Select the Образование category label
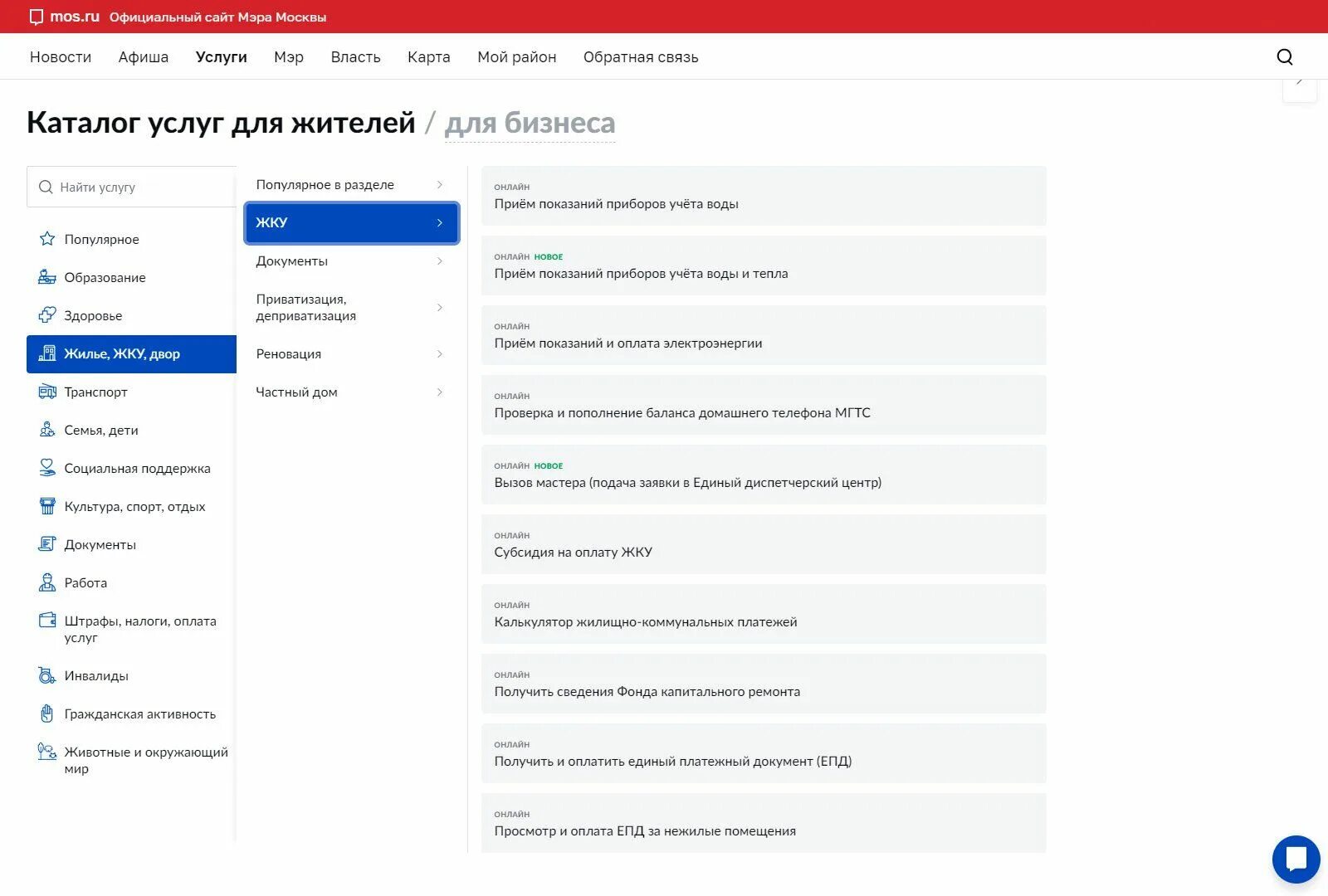This screenshot has height=896, width=1328. (x=105, y=277)
